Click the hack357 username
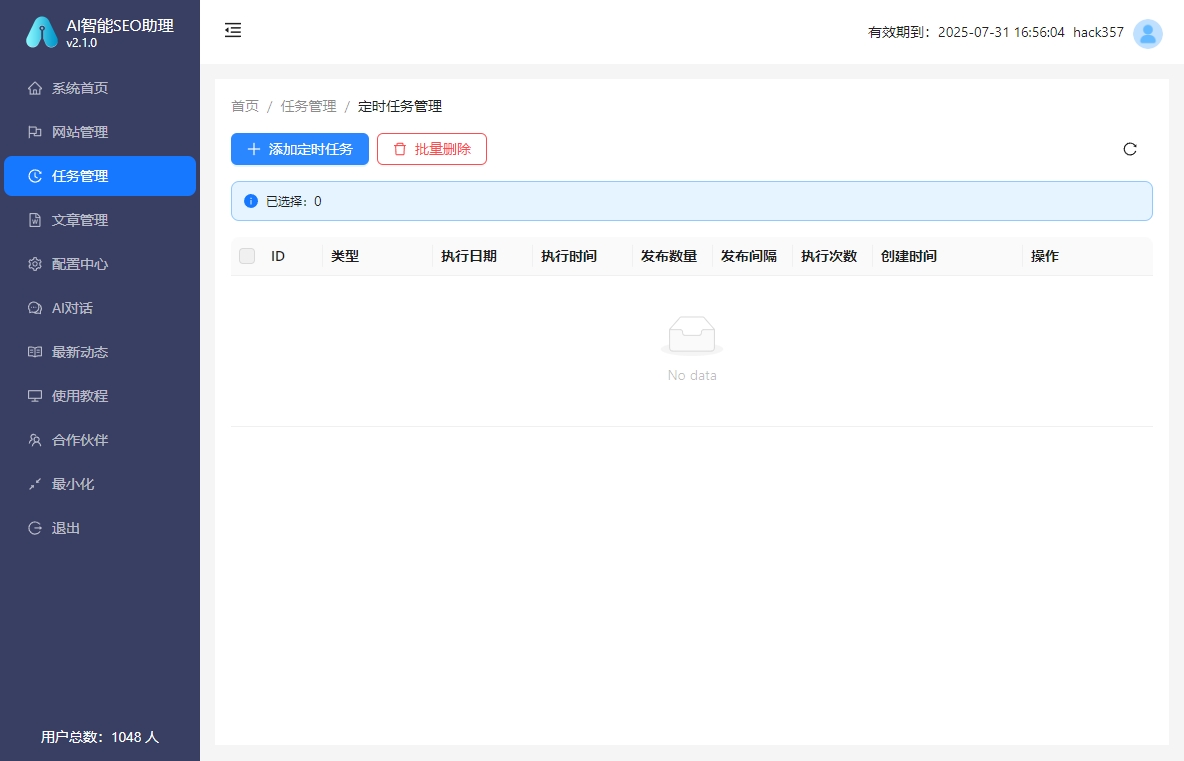This screenshot has width=1184, height=761. tap(1098, 32)
